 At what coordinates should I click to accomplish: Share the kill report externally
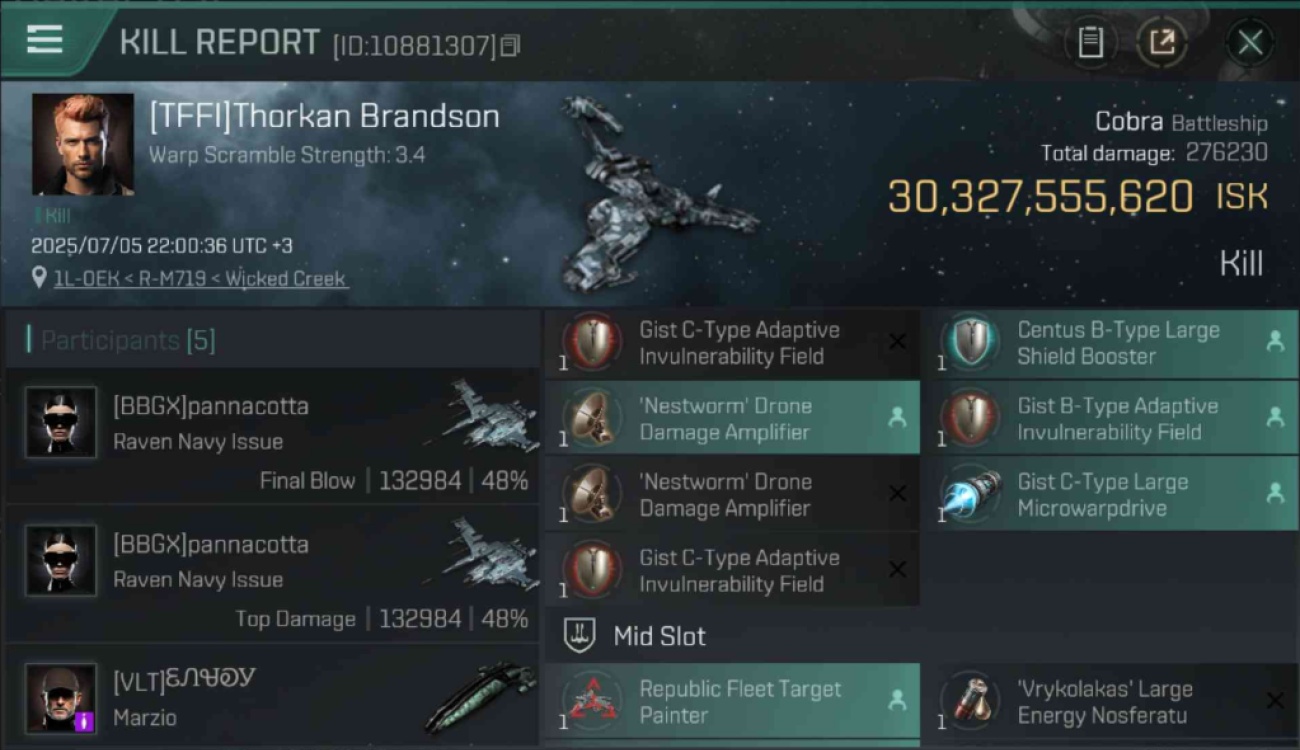click(1162, 42)
